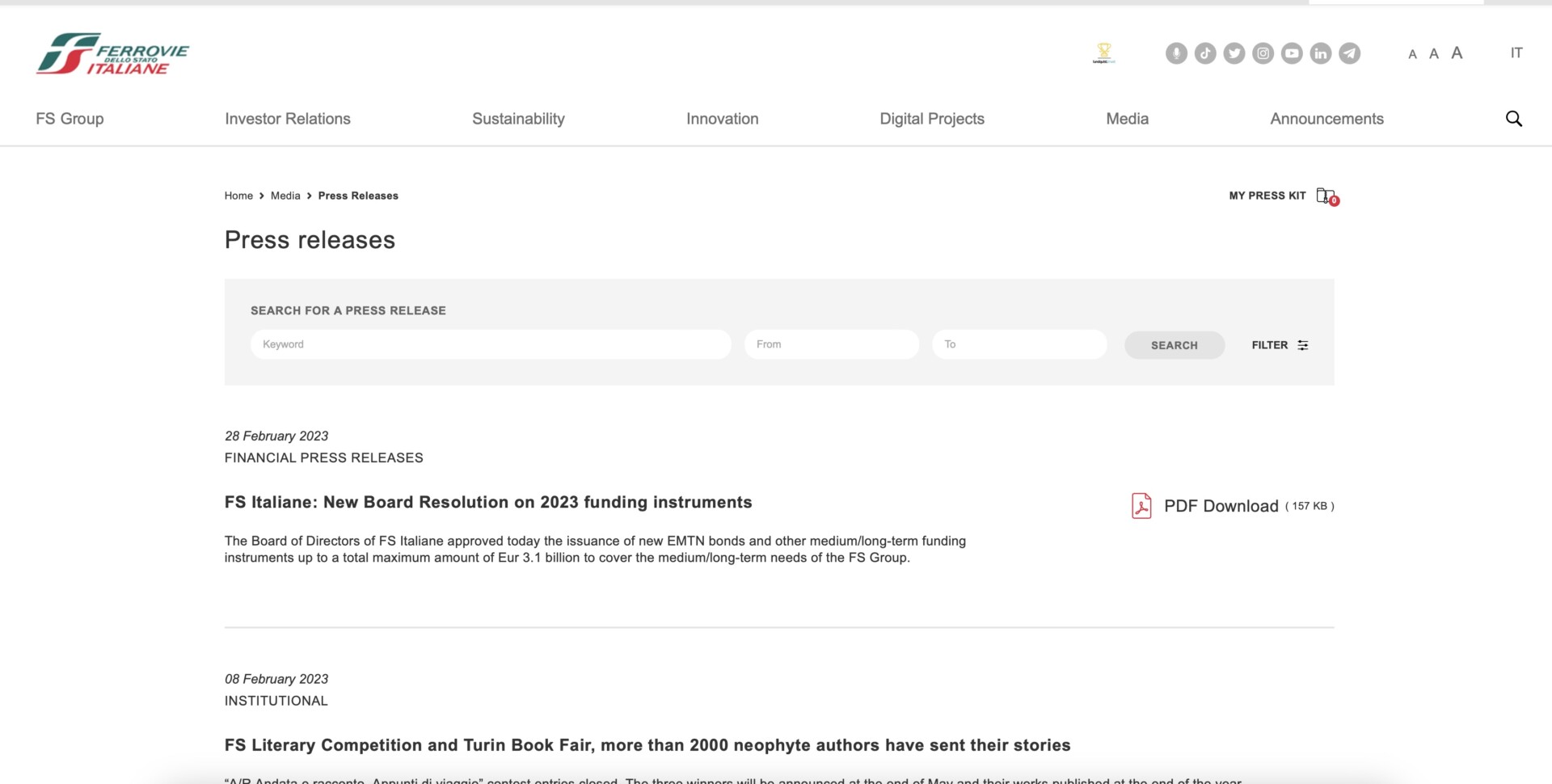
Task: Select the largest font size A
Action: click(1457, 53)
